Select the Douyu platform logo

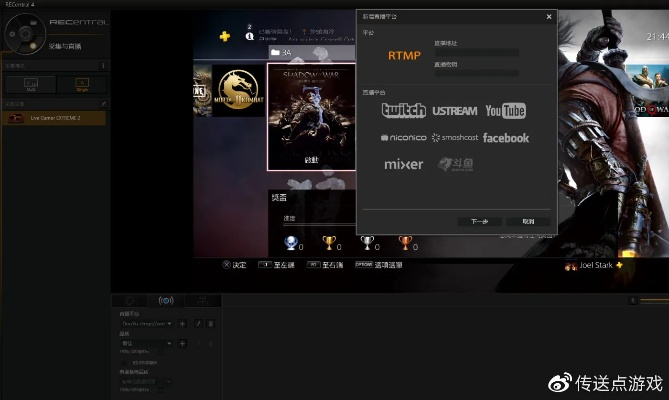[455, 164]
